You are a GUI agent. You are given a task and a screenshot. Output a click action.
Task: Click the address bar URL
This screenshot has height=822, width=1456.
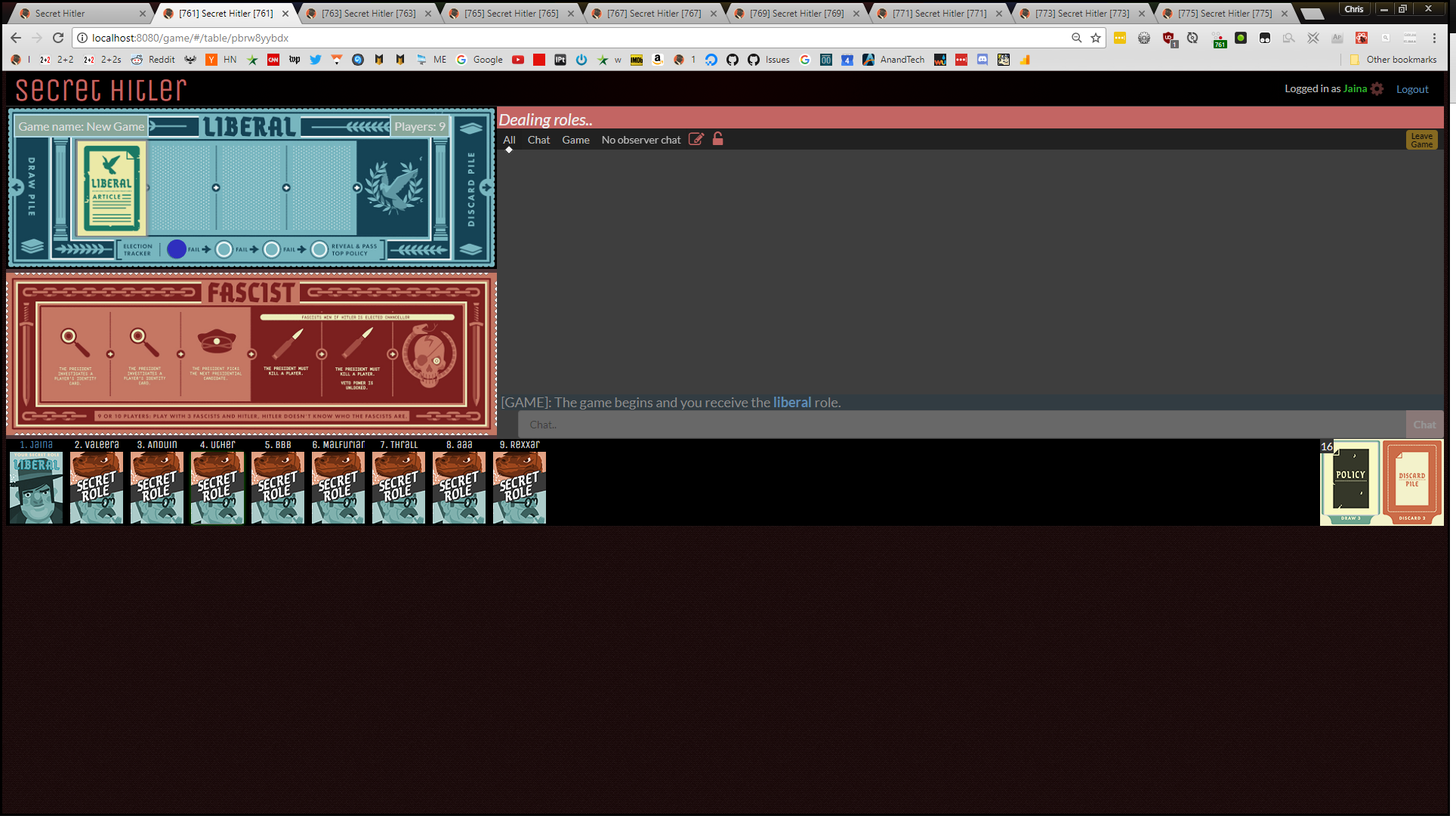(190, 38)
